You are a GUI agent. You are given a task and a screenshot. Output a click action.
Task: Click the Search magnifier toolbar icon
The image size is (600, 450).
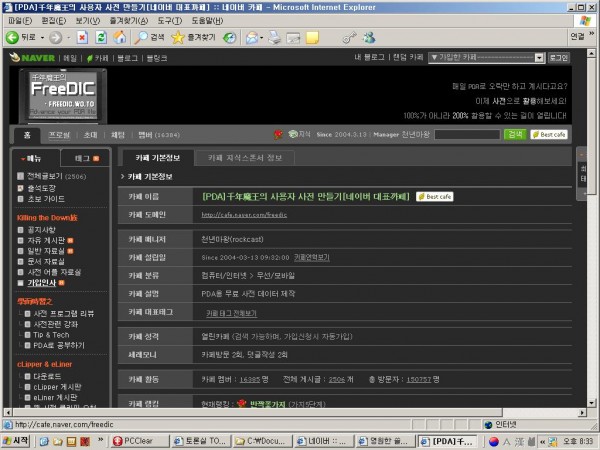tap(141, 37)
